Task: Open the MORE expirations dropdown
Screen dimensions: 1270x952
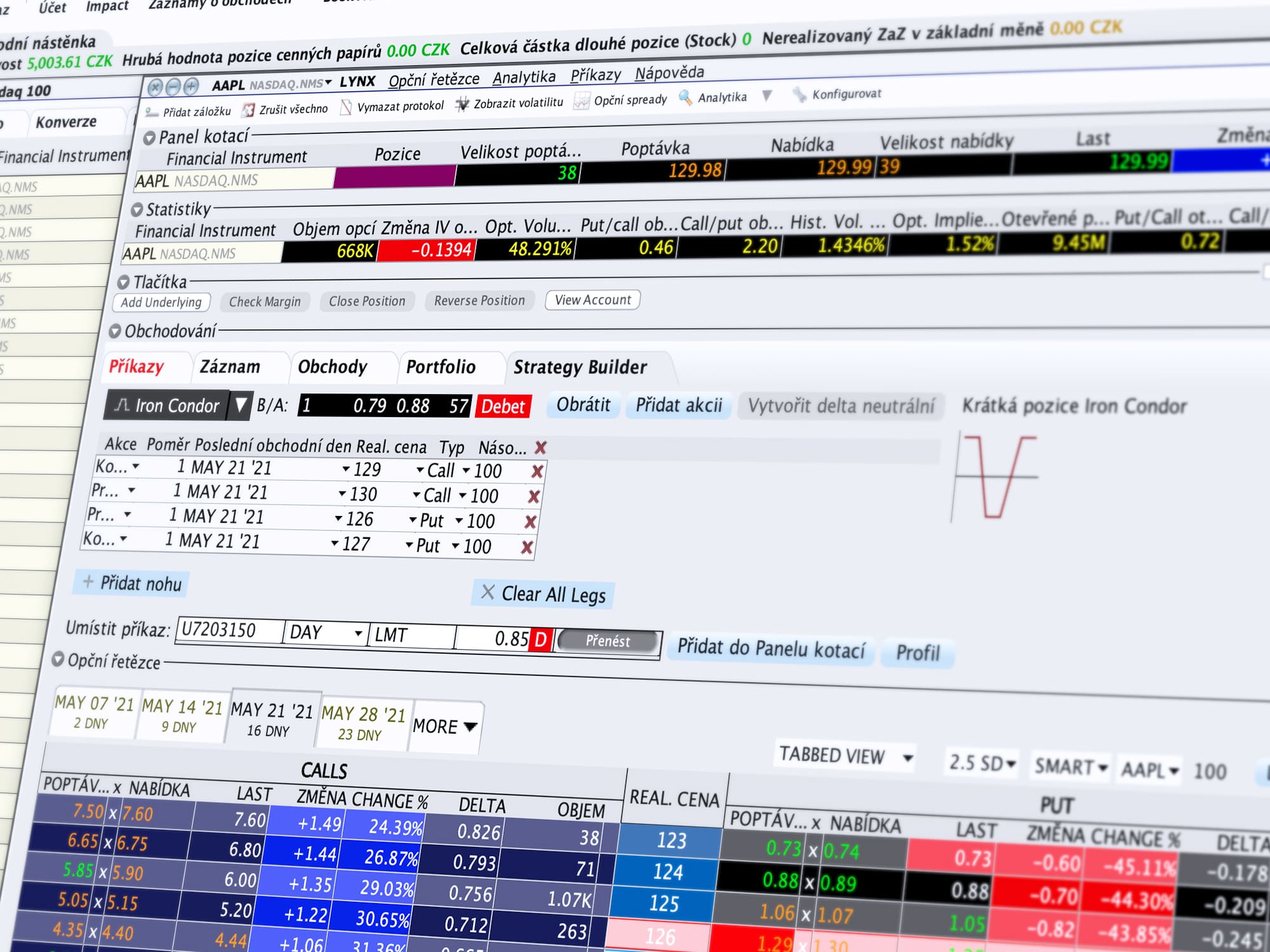Action: (471, 727)
